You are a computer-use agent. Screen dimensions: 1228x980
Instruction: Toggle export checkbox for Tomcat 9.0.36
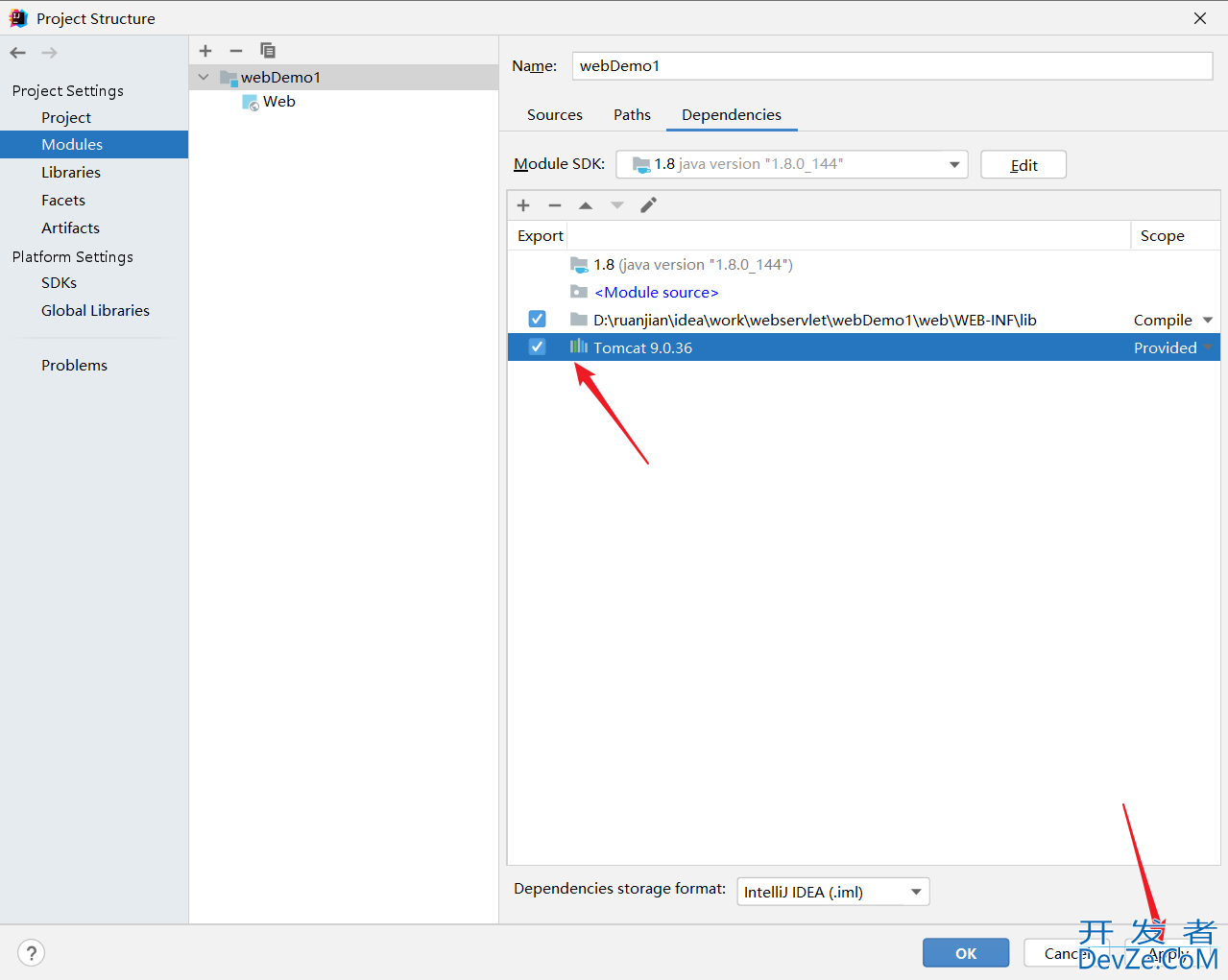coord(537,347)
